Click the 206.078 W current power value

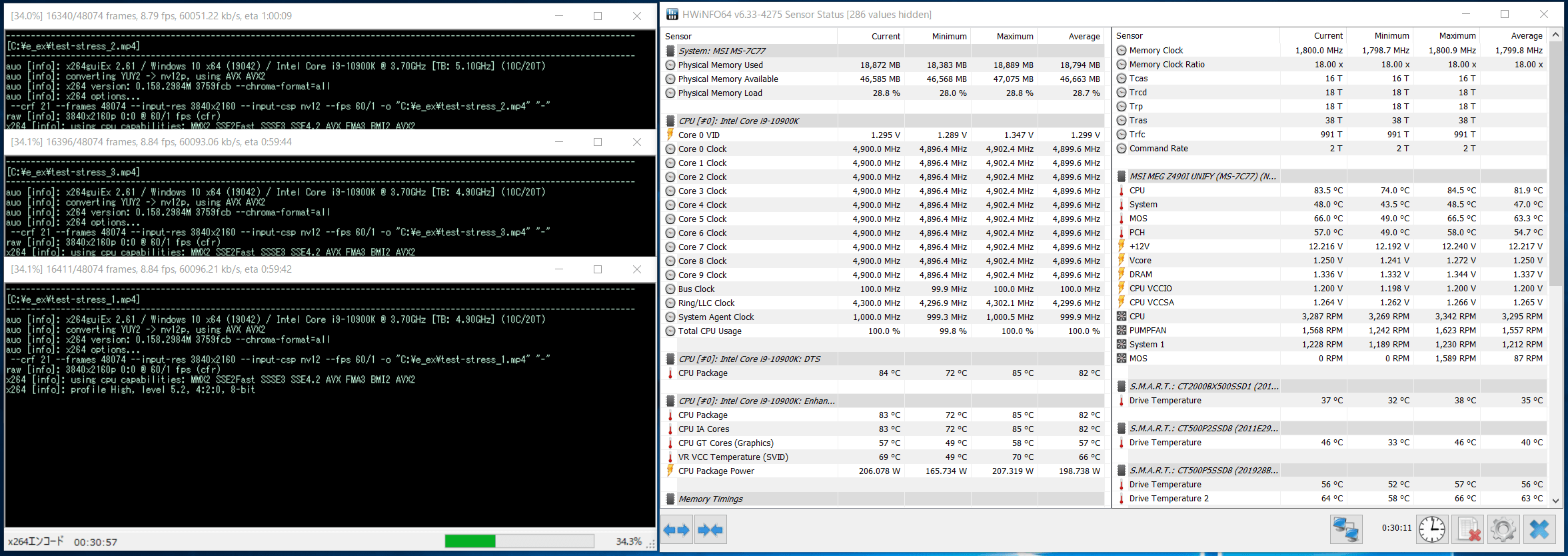(x=879, y=471)
